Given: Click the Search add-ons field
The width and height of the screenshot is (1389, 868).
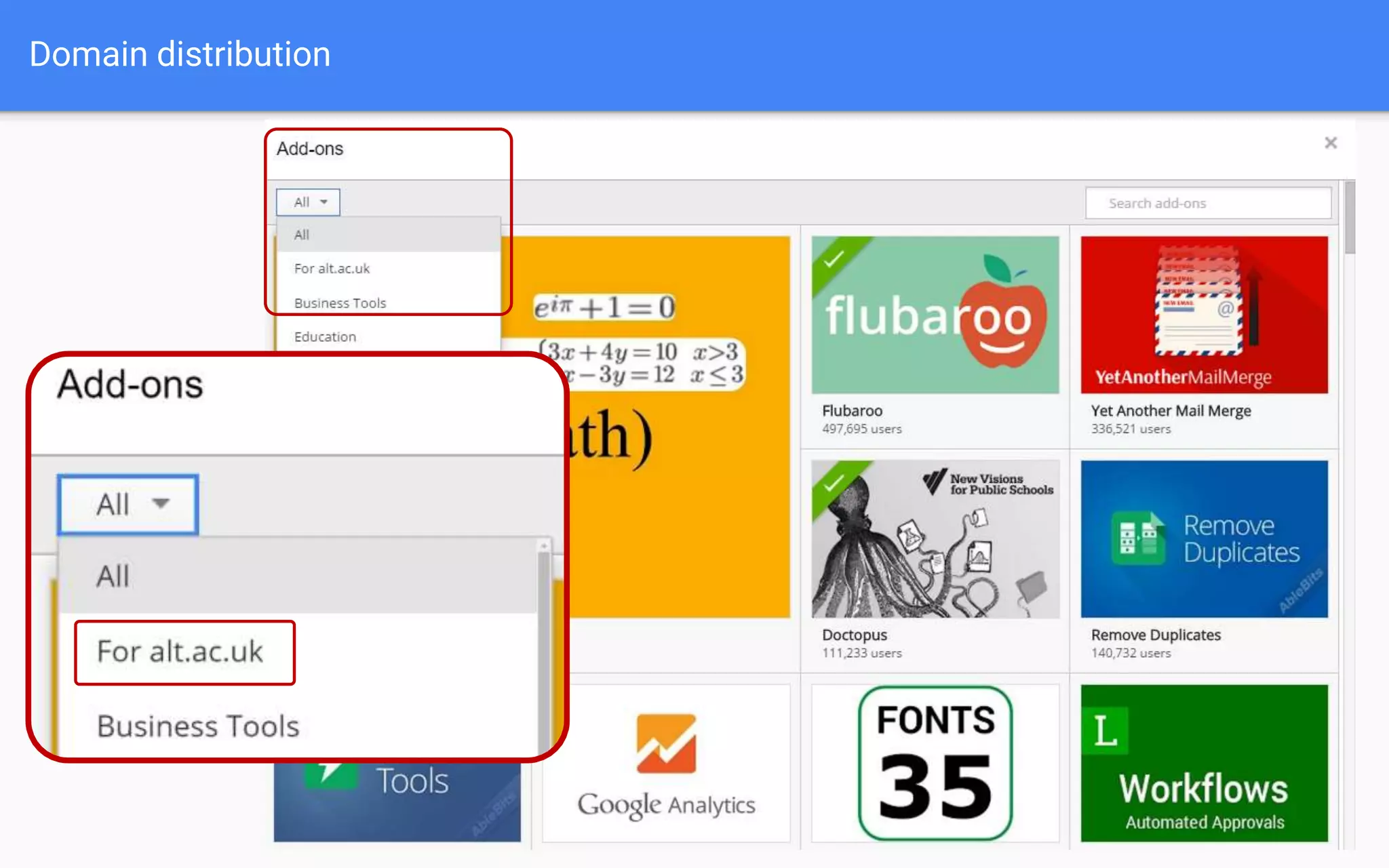Looking at the screenshot, I should click(x=1208, y=203).
